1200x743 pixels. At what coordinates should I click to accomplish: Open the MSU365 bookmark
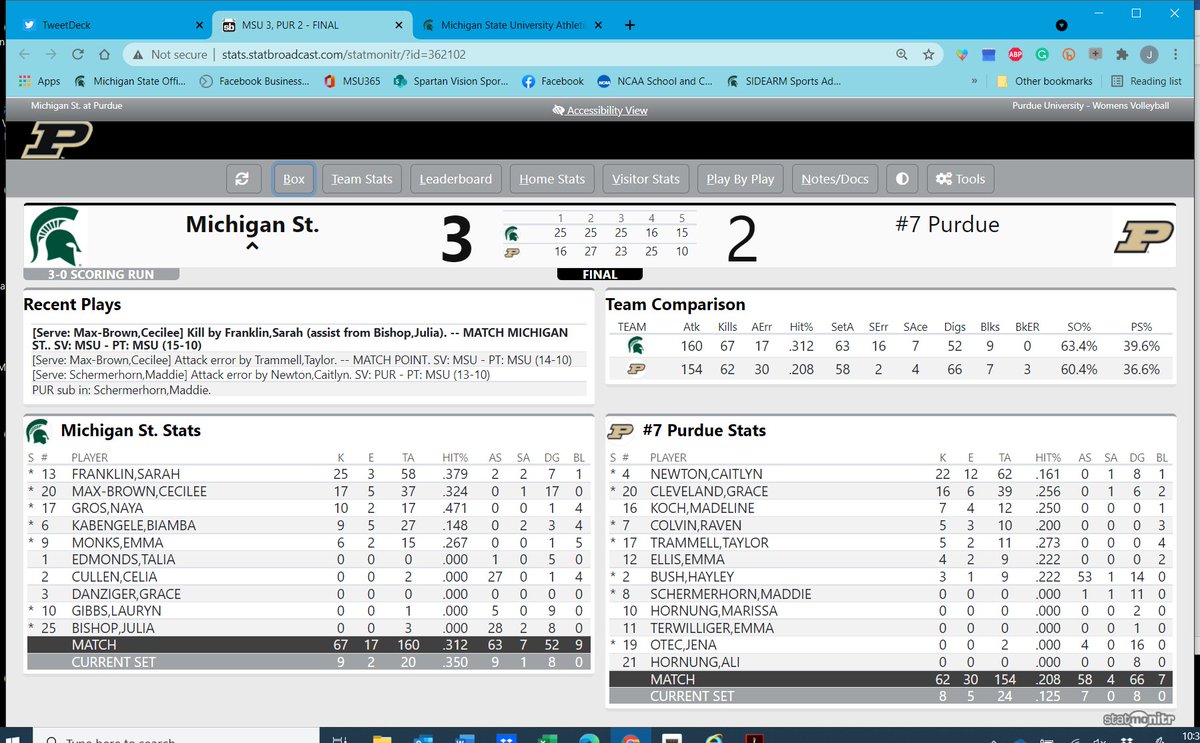(351, 81)
